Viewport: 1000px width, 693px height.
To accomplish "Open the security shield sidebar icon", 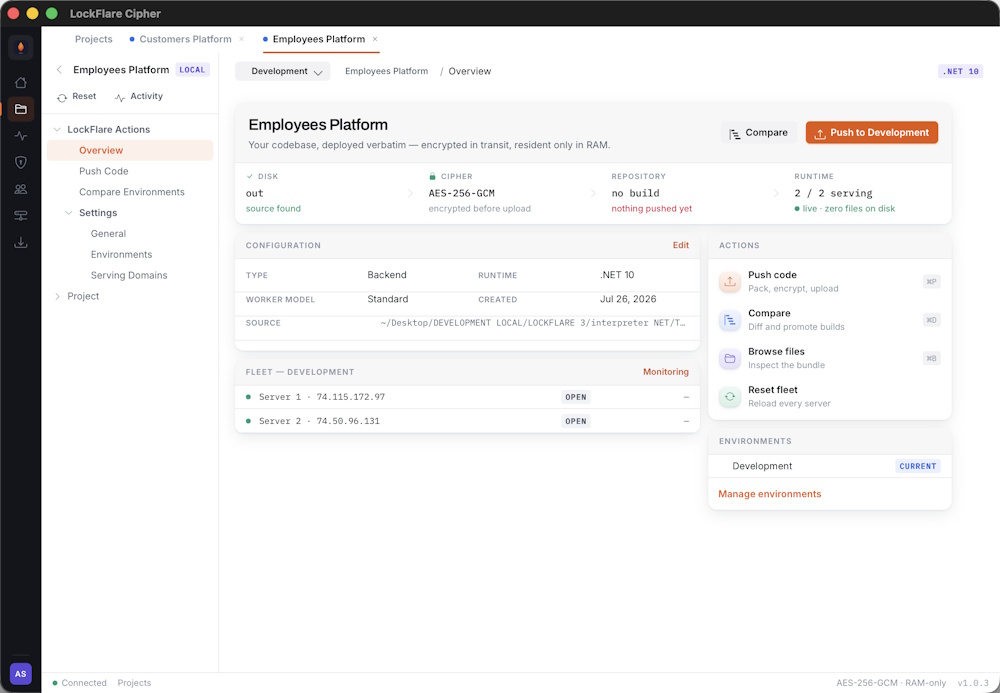I will (x=20, y=163).
